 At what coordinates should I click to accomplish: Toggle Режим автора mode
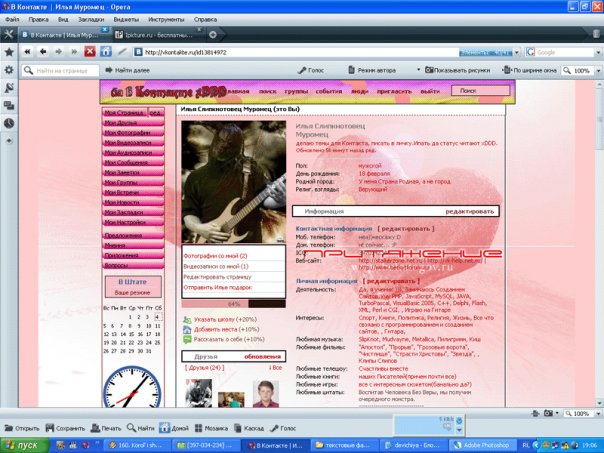point(372,70)
